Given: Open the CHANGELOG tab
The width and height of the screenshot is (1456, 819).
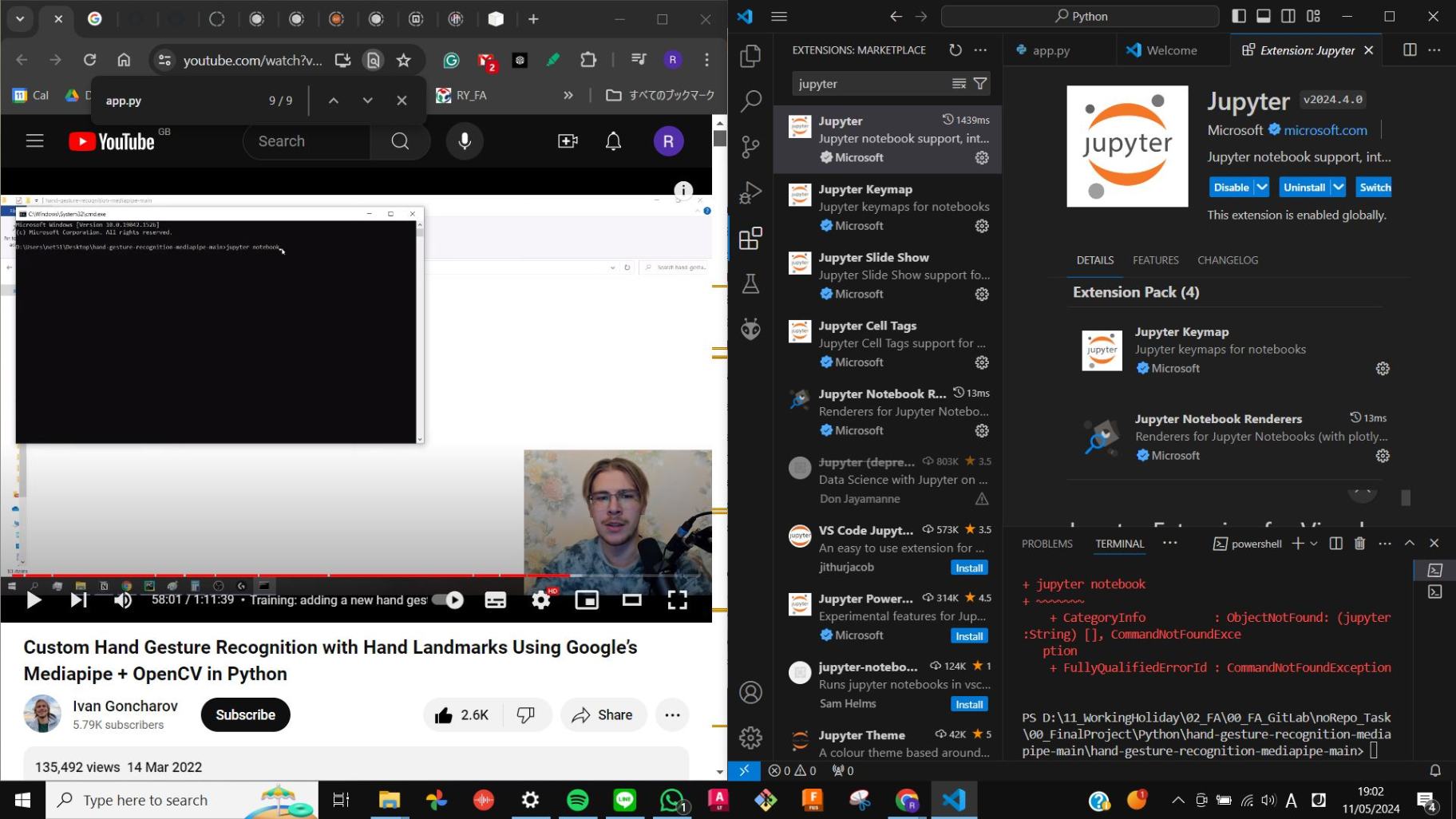Looking at the screenshot, I should (x=1228, y=260).
